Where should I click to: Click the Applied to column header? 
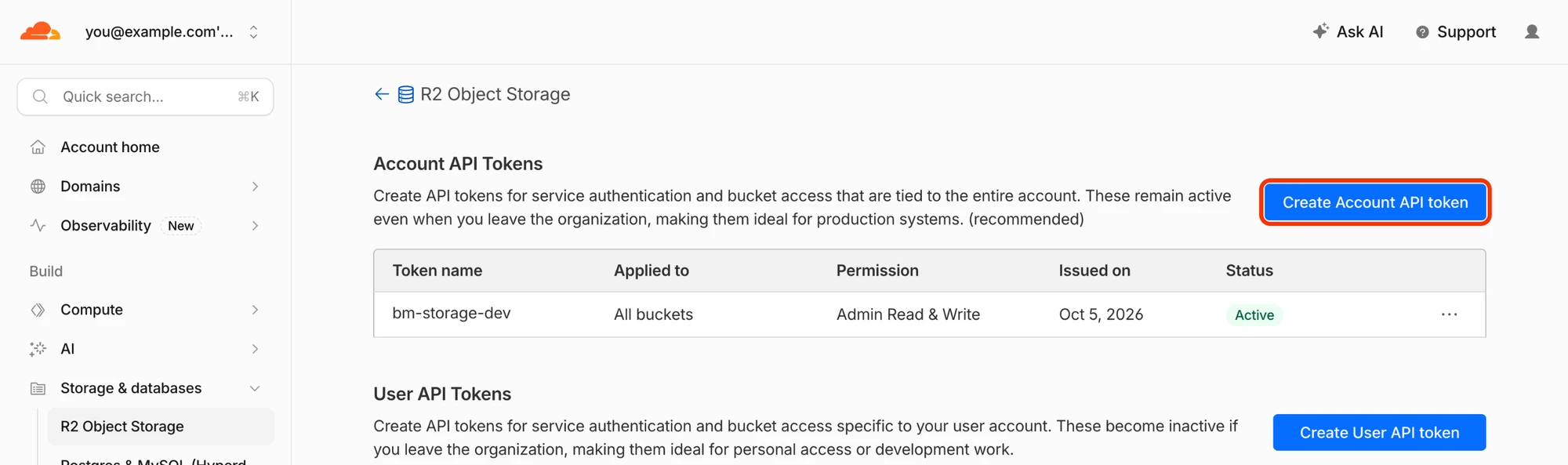652,271
